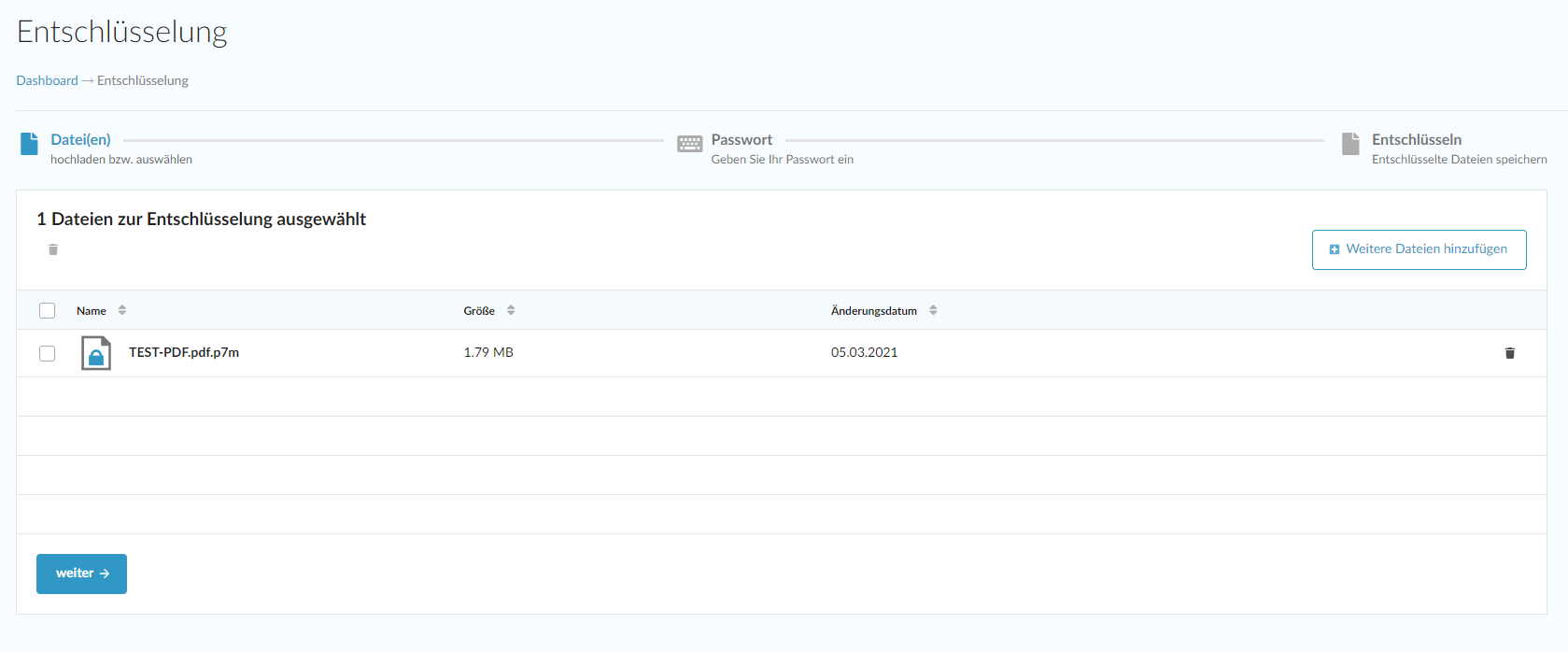Select the Datei(en) step label
Image resolution: width=1568 pixels, height=652 pixels.
point(80,139)
